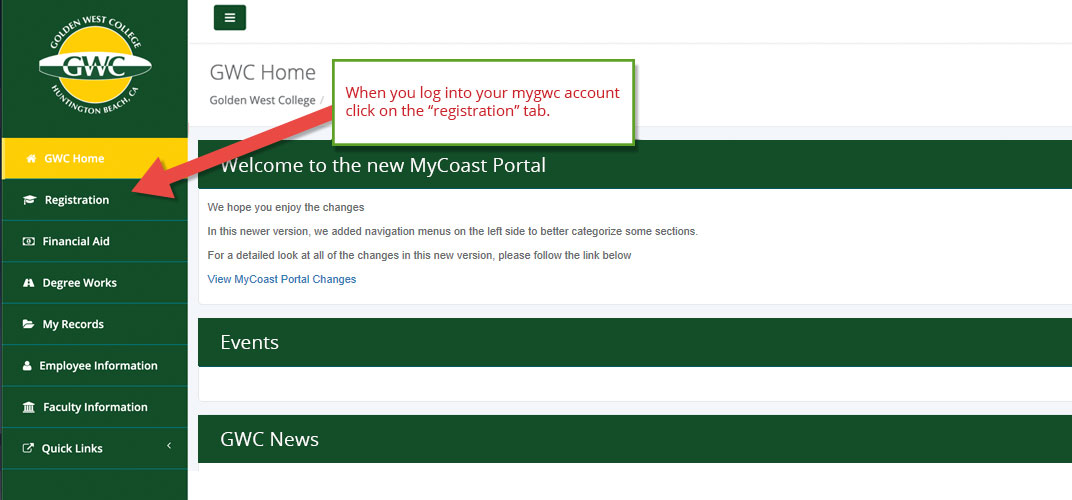Click the 'For a detailed look' sentence
This screenshot has width=1072, height=500.
tap(419, 255)
